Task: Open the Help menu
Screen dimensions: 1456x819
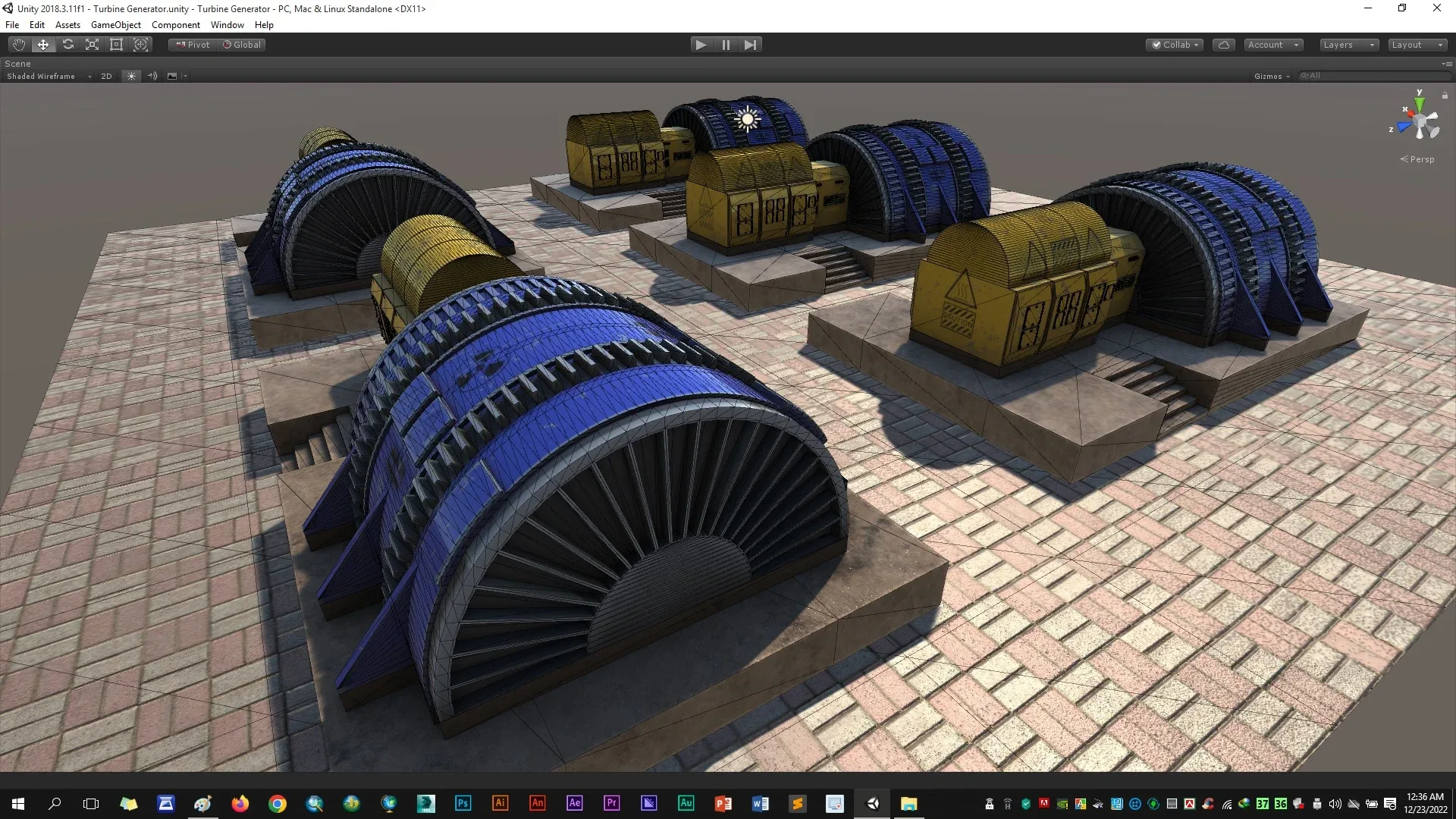Action: point(264,25)
